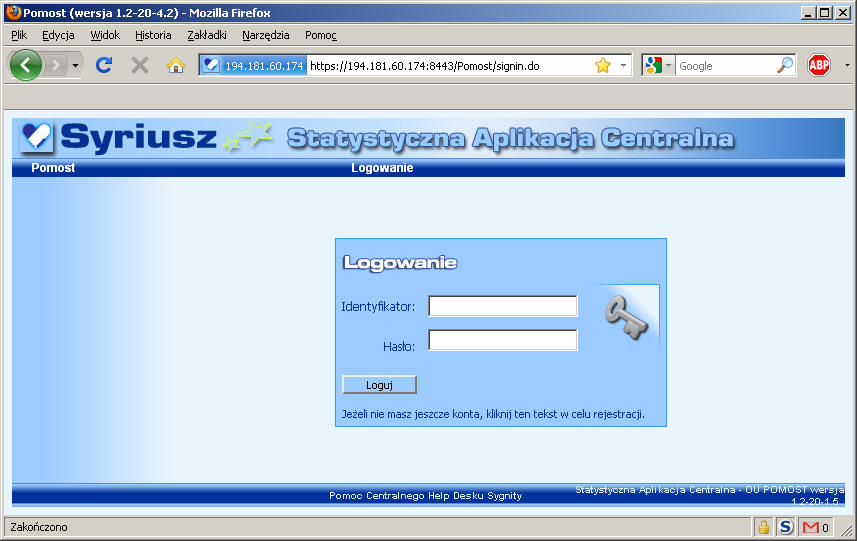The width and height of the screenshot is (857, 541).
Task: Open the Google search engine selector
Action: [x=658, y=66]
